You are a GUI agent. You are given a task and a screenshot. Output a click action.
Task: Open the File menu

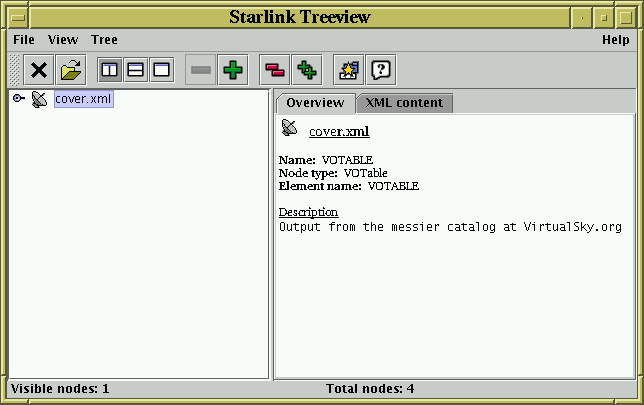(24, 40)
